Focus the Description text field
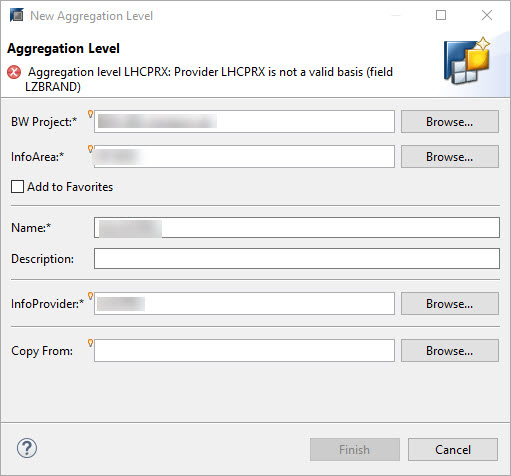The width and height of the screenshot is (511, 476). pyautogui.click(x=297, y=258)
